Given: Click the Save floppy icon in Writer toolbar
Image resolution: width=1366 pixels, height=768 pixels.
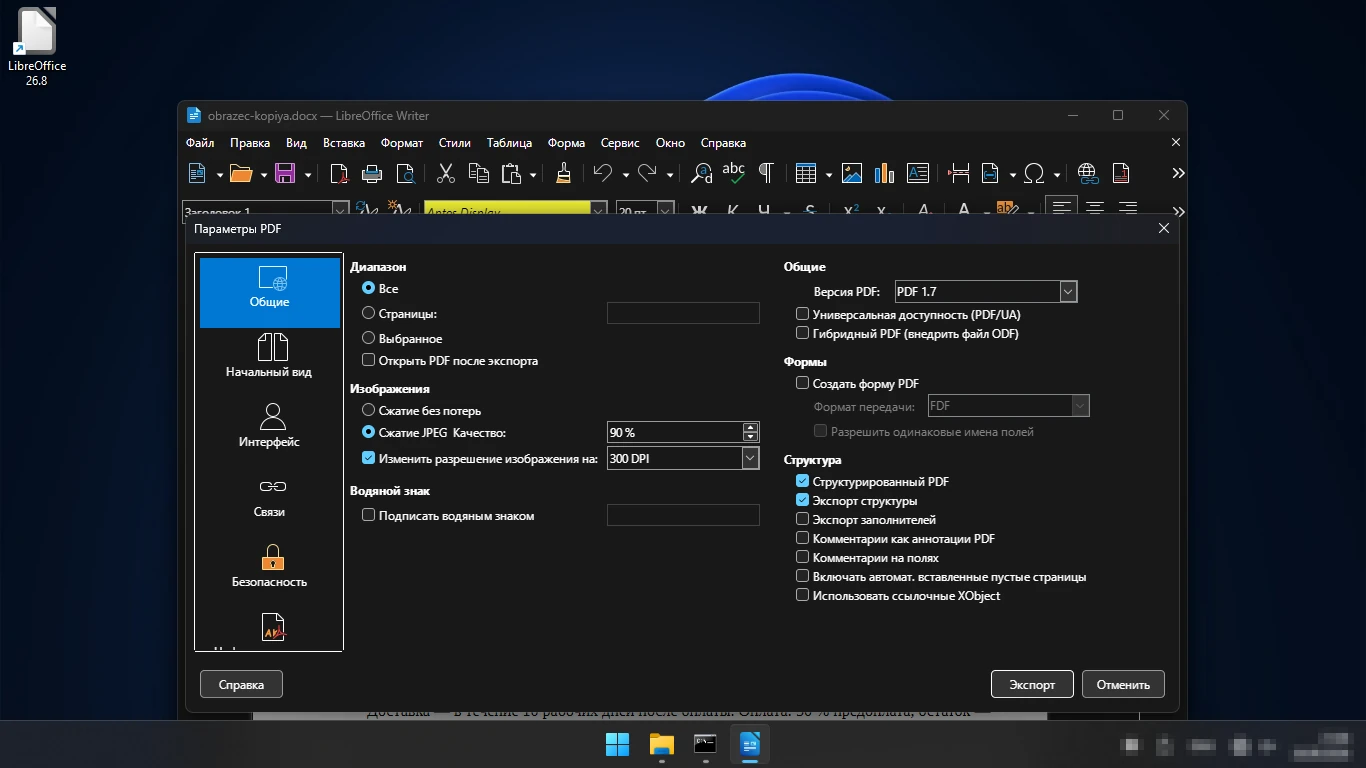Looking at the screenshot, I should pyautogui.click(x=285, y=173).
